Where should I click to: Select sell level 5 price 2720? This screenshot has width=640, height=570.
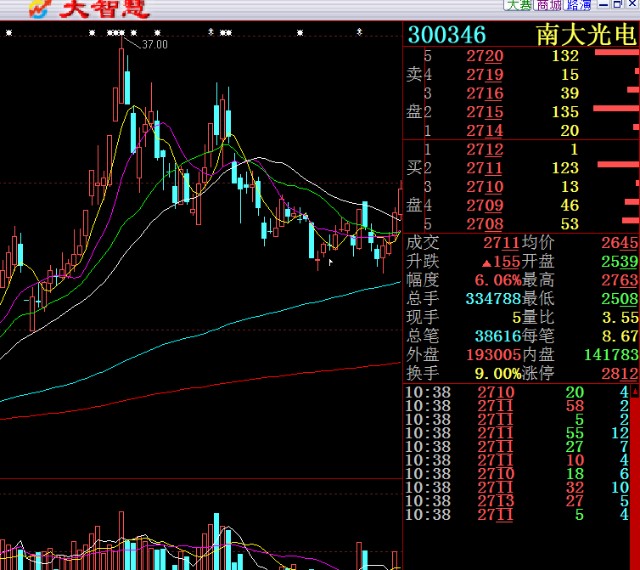coord(485,56)
